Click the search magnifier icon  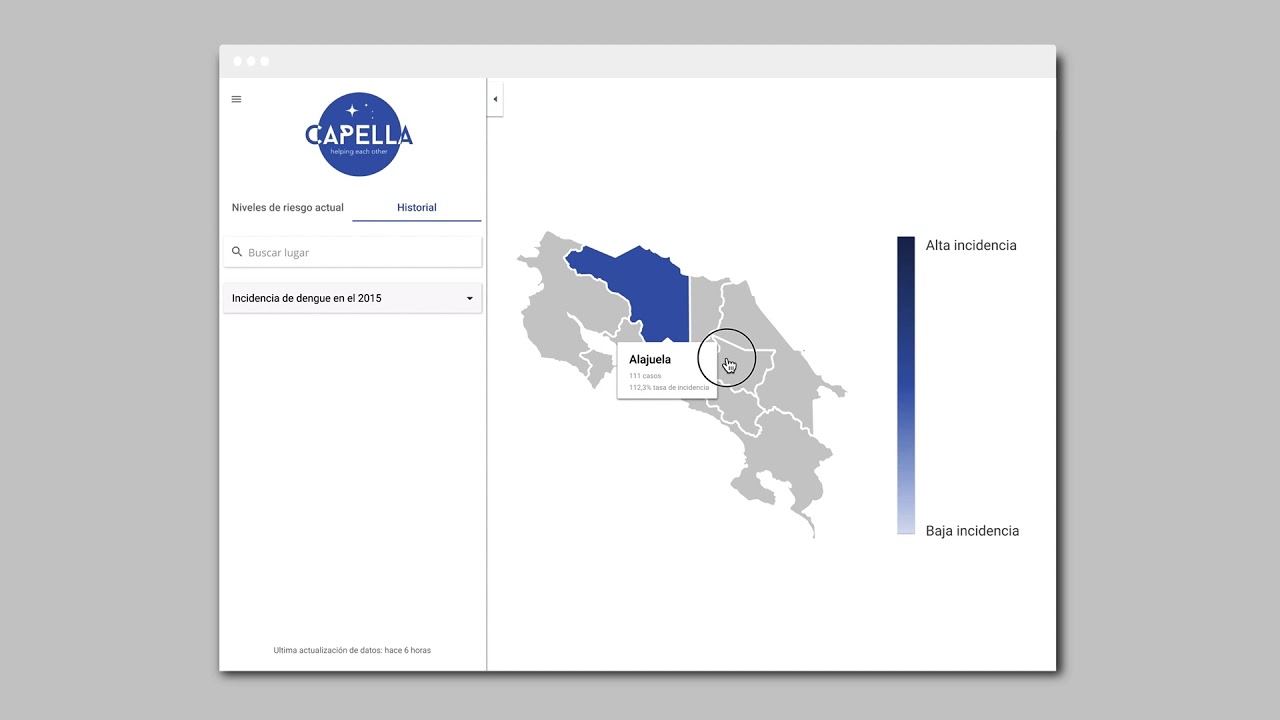coord(237,252)
